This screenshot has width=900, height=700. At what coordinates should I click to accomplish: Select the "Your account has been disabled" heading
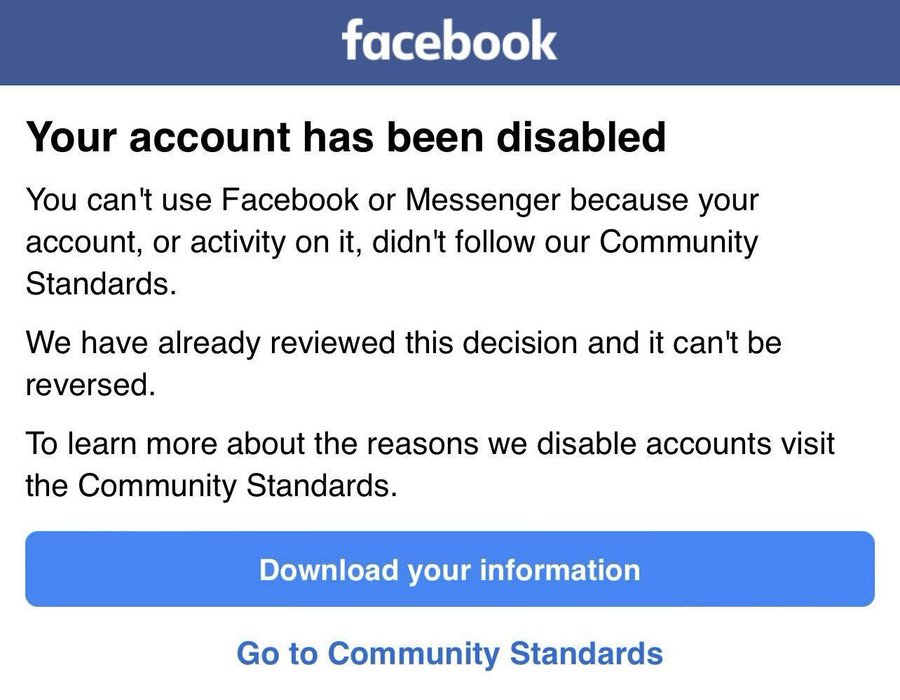point(346,137)
